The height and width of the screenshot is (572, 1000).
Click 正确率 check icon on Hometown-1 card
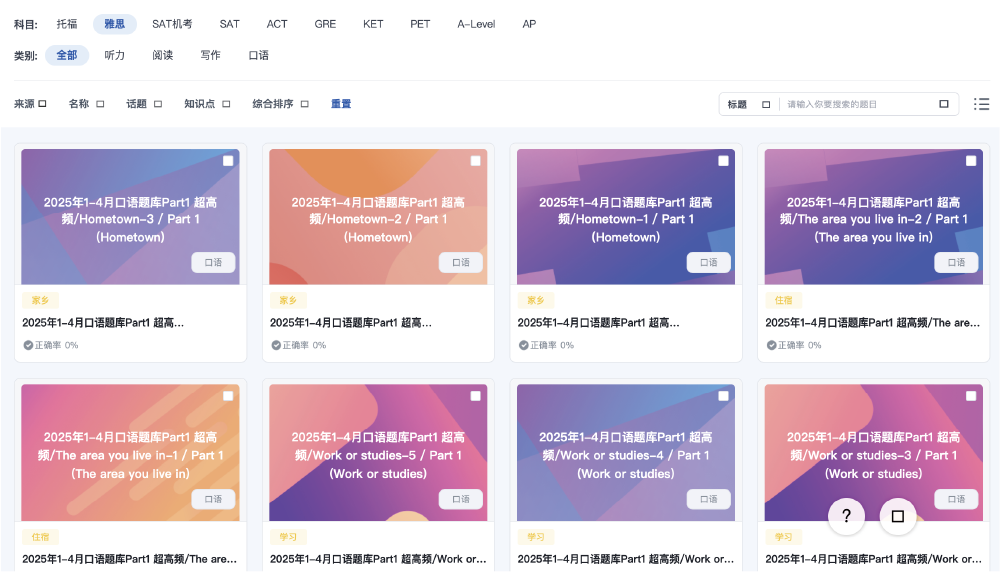(523, 345)
